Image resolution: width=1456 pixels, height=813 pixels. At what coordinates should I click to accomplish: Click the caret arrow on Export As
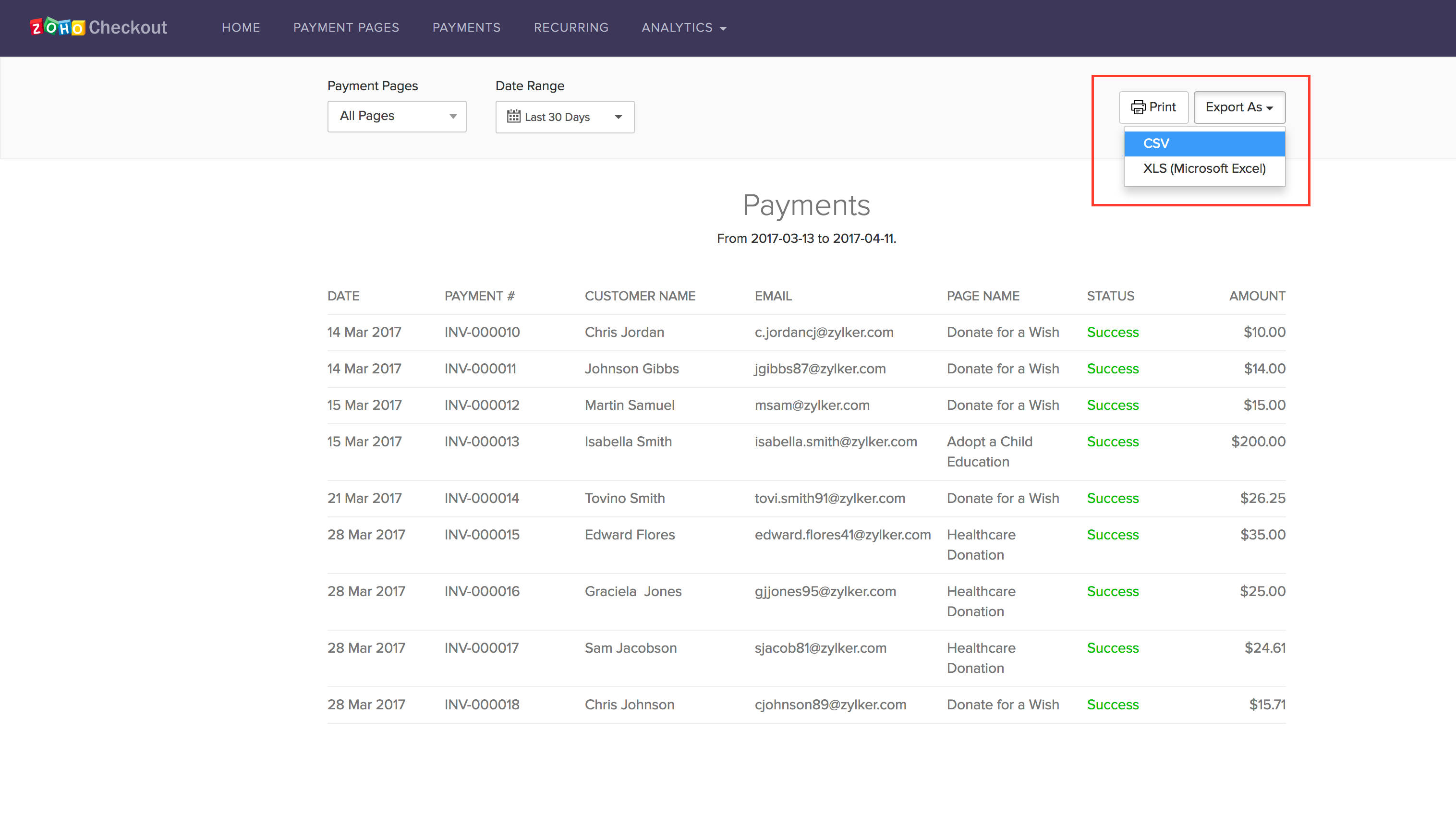[x=1271, y=108]
